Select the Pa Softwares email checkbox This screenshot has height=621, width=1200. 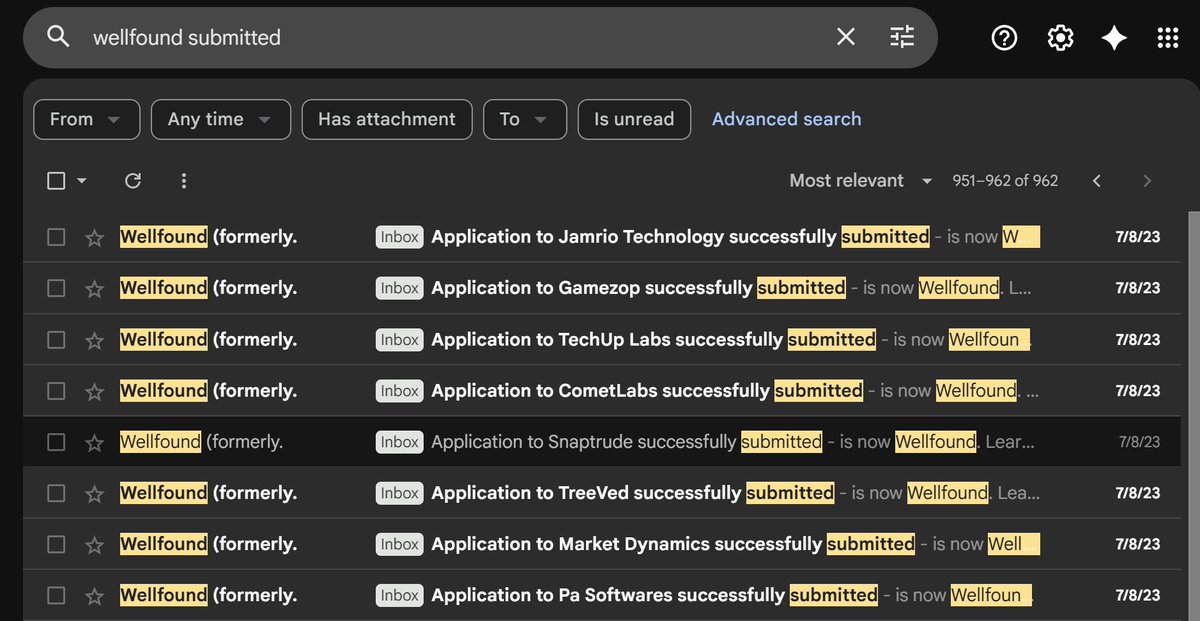(56, 596)
